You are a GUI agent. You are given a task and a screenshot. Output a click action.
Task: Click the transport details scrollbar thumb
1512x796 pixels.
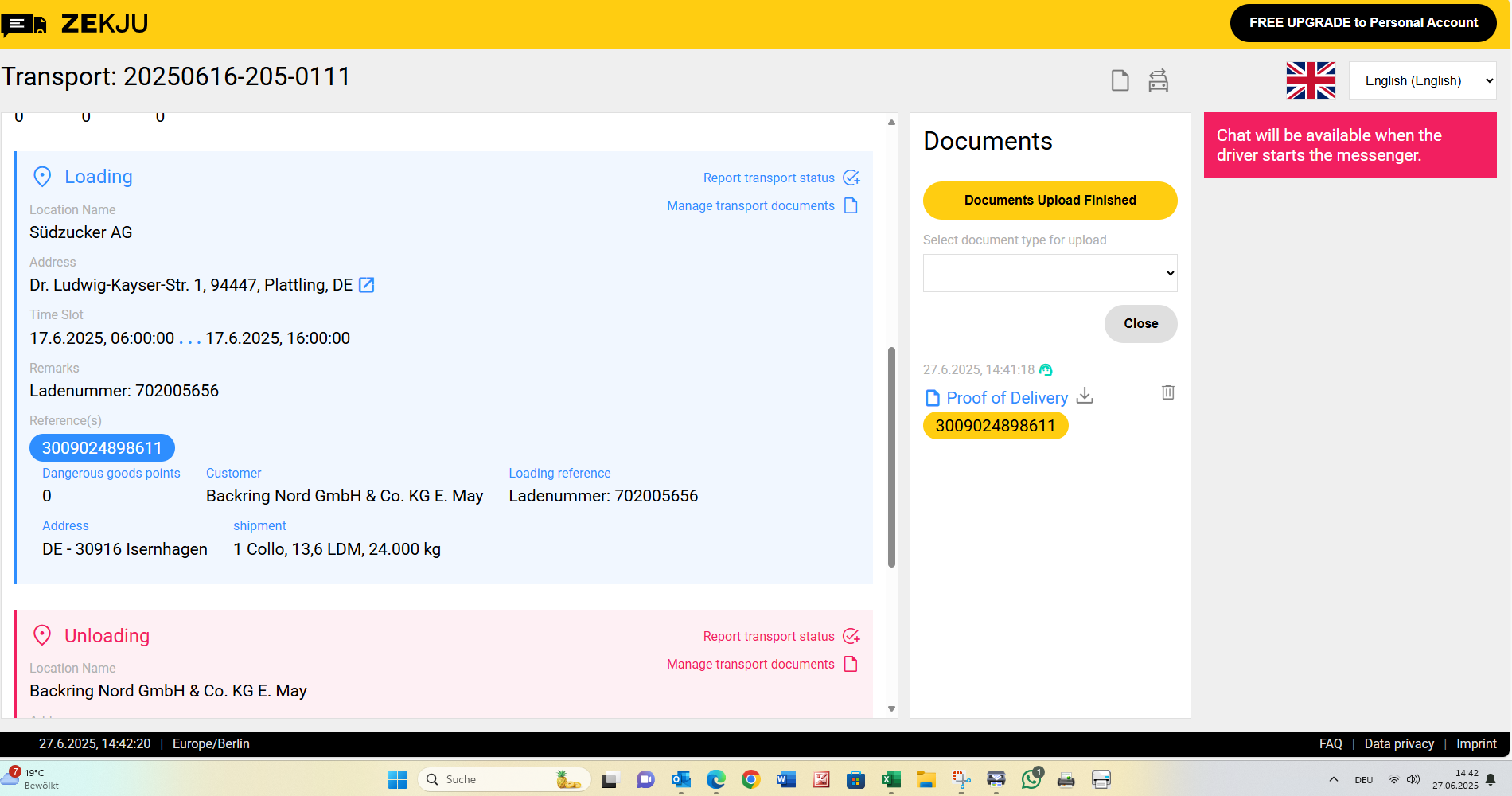(x=891, y=457)
